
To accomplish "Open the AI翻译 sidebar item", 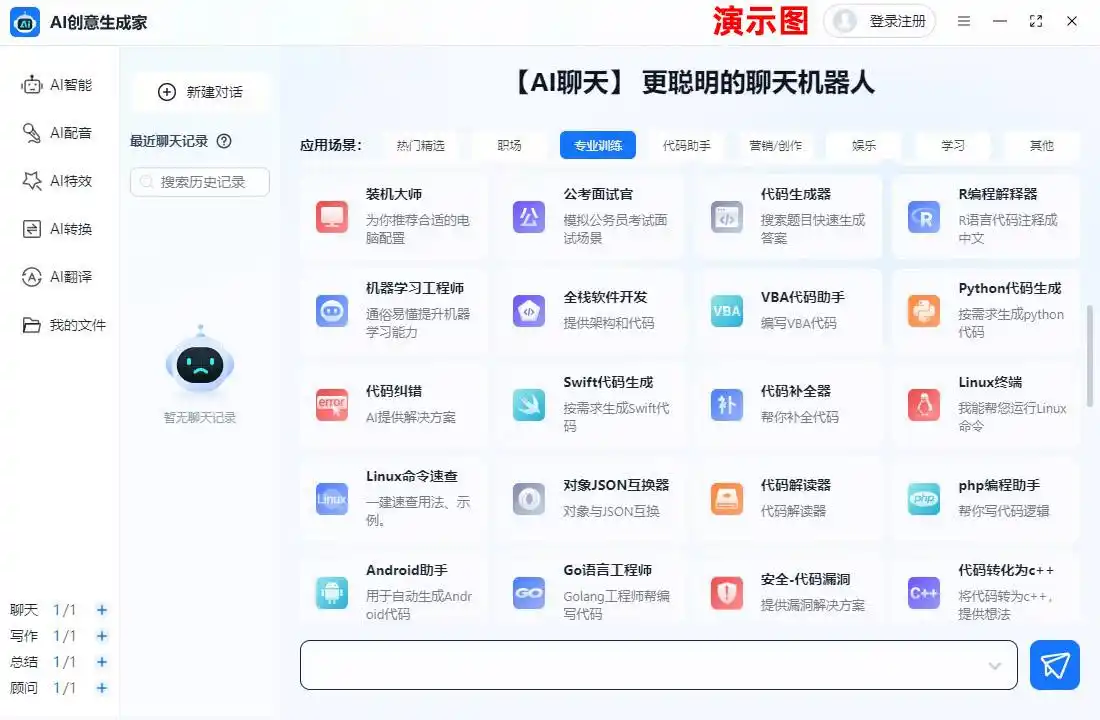I will [x=58, y=277].
